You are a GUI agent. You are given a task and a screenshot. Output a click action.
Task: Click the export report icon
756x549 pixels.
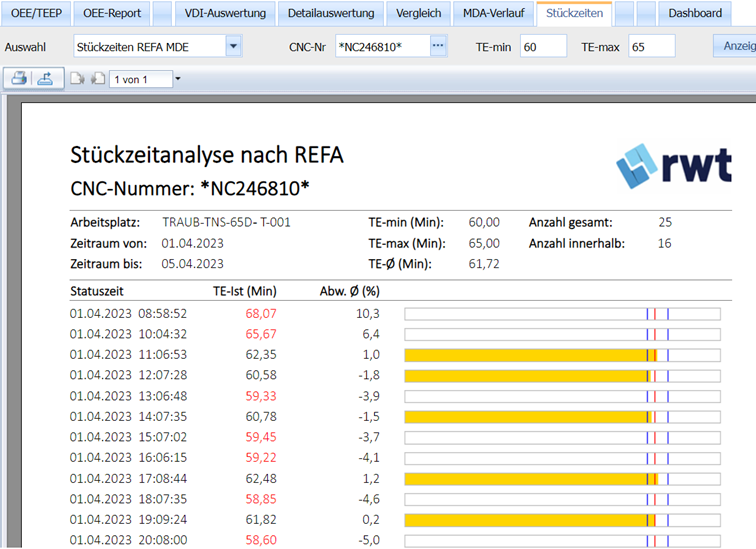pyautogui.click(x=45, y=78)
